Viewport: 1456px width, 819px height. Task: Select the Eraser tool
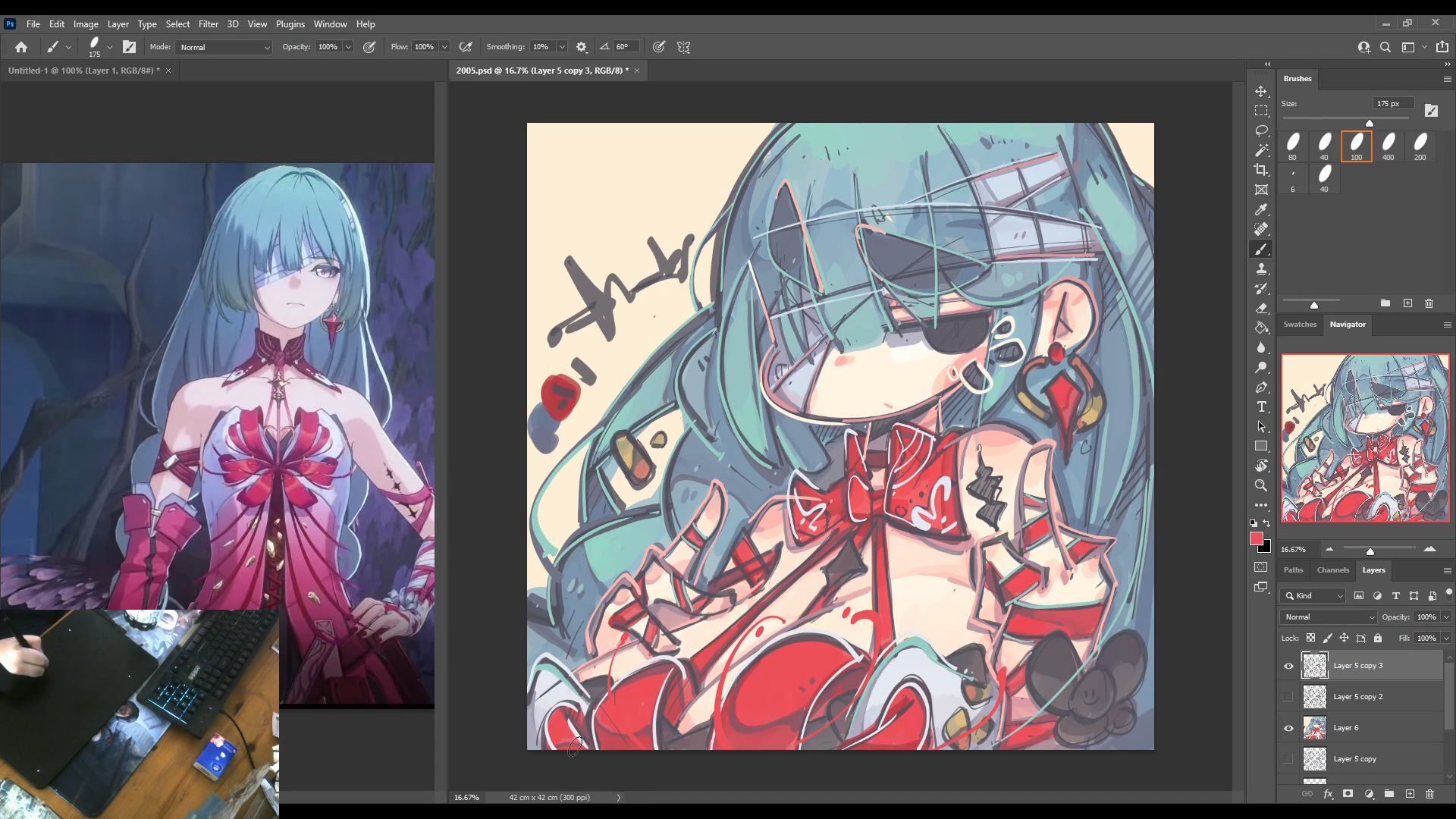1261,308
